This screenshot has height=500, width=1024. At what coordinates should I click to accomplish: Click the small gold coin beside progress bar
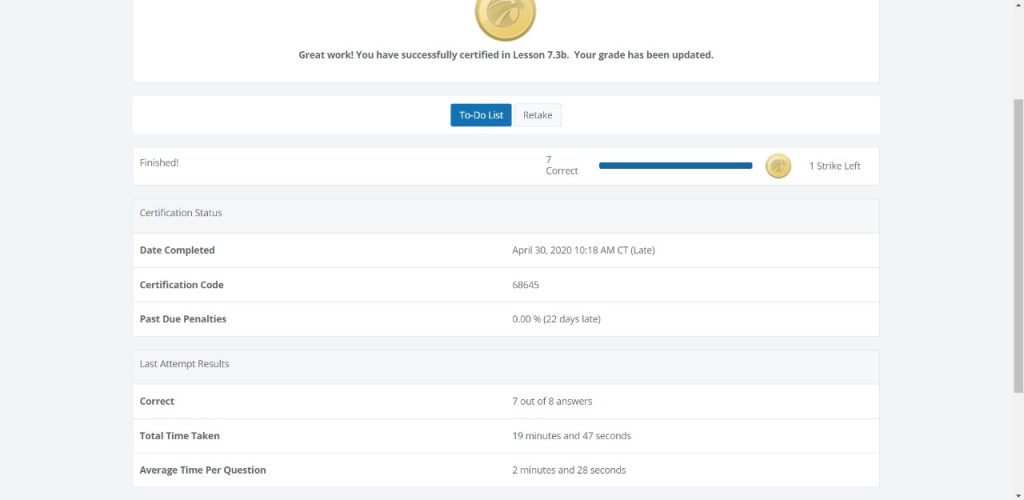778,166
